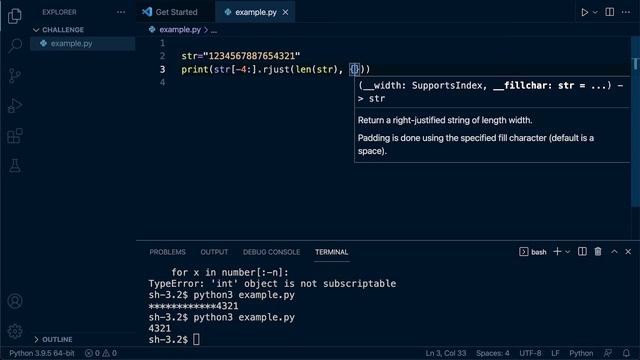Image resolution: width=640 pixels, height=360 pixels.
Task: Open the editor more actions ellipsis
Action: click(626, 12)
